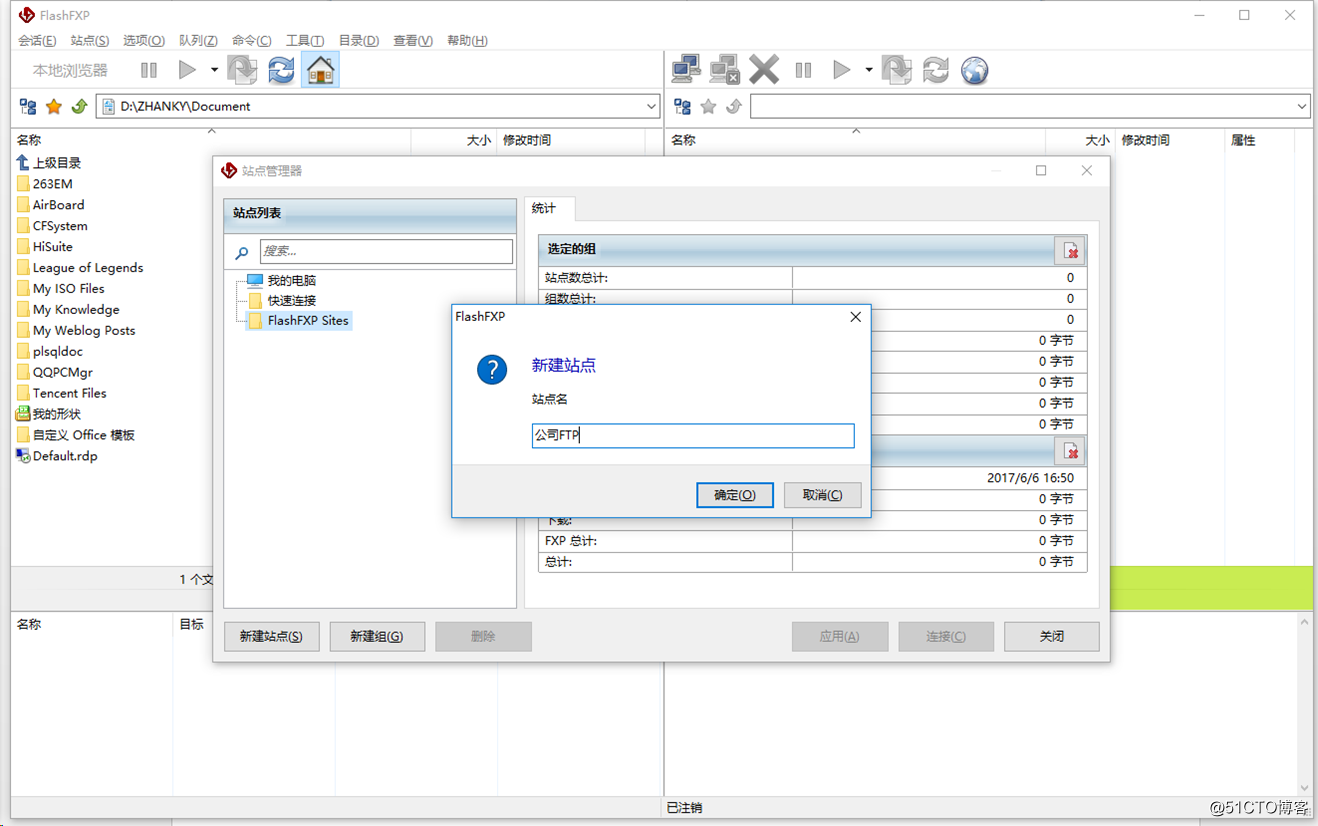
Task: Click the right pane refresh icon
Action: click(x=936, y=70)
